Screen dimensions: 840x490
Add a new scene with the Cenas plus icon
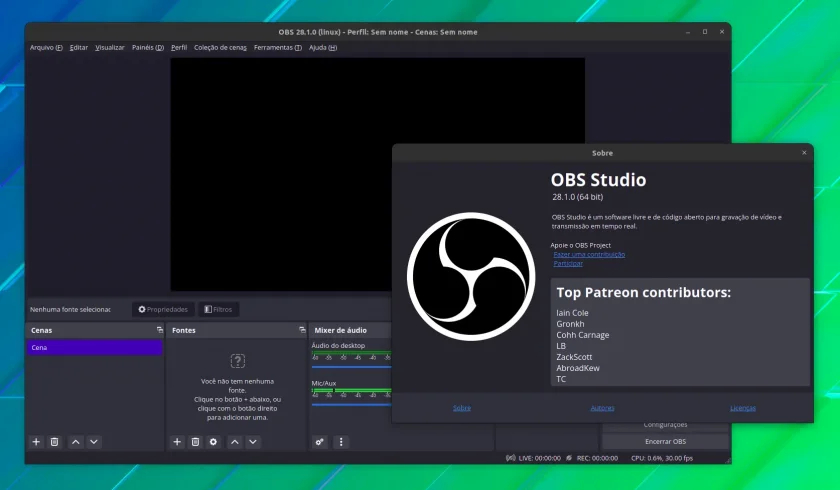(36, 442)
